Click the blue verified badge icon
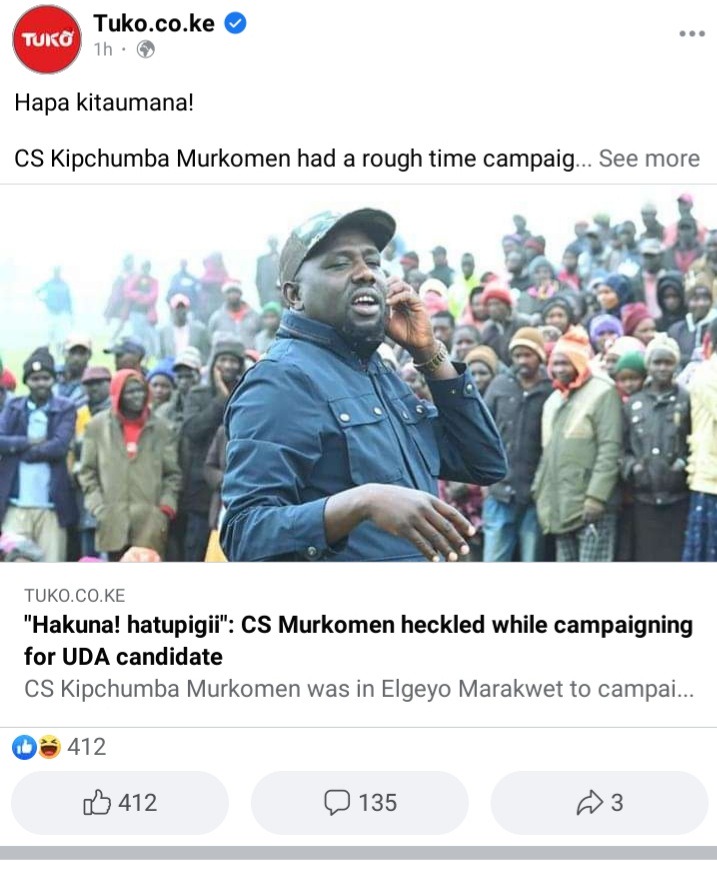Image resolution: width=717 pixels, height=869 pixels. tap(235, 23)
